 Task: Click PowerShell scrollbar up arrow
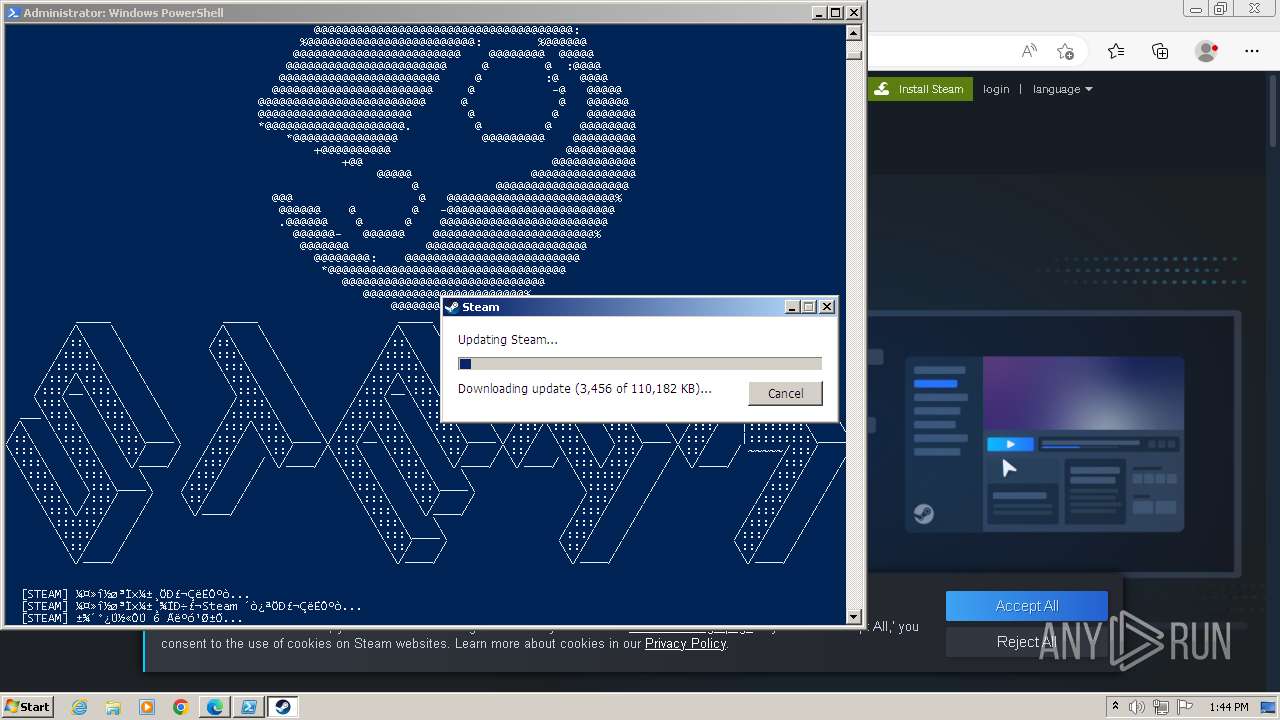pyautogui.click(x=854, y=31)
